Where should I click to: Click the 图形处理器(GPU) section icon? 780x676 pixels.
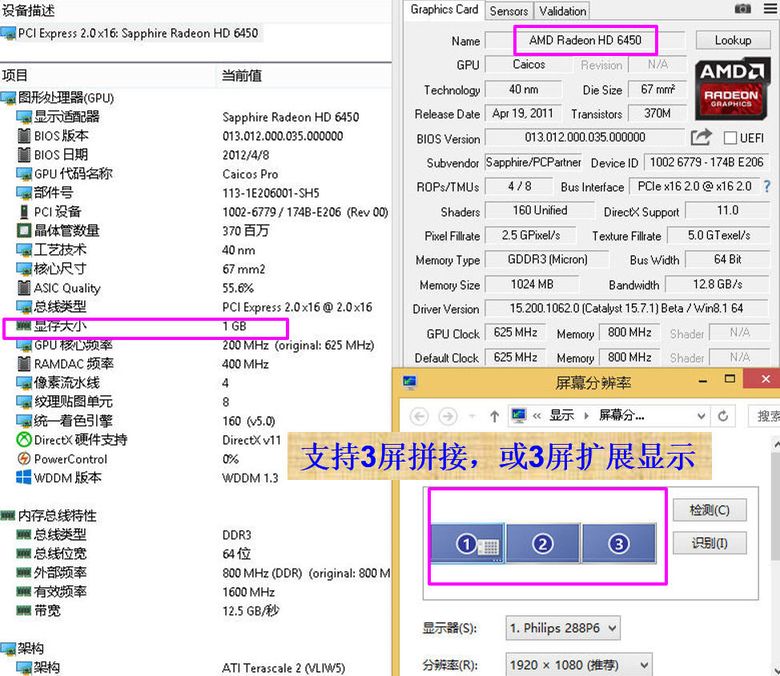tap(8, 98)
